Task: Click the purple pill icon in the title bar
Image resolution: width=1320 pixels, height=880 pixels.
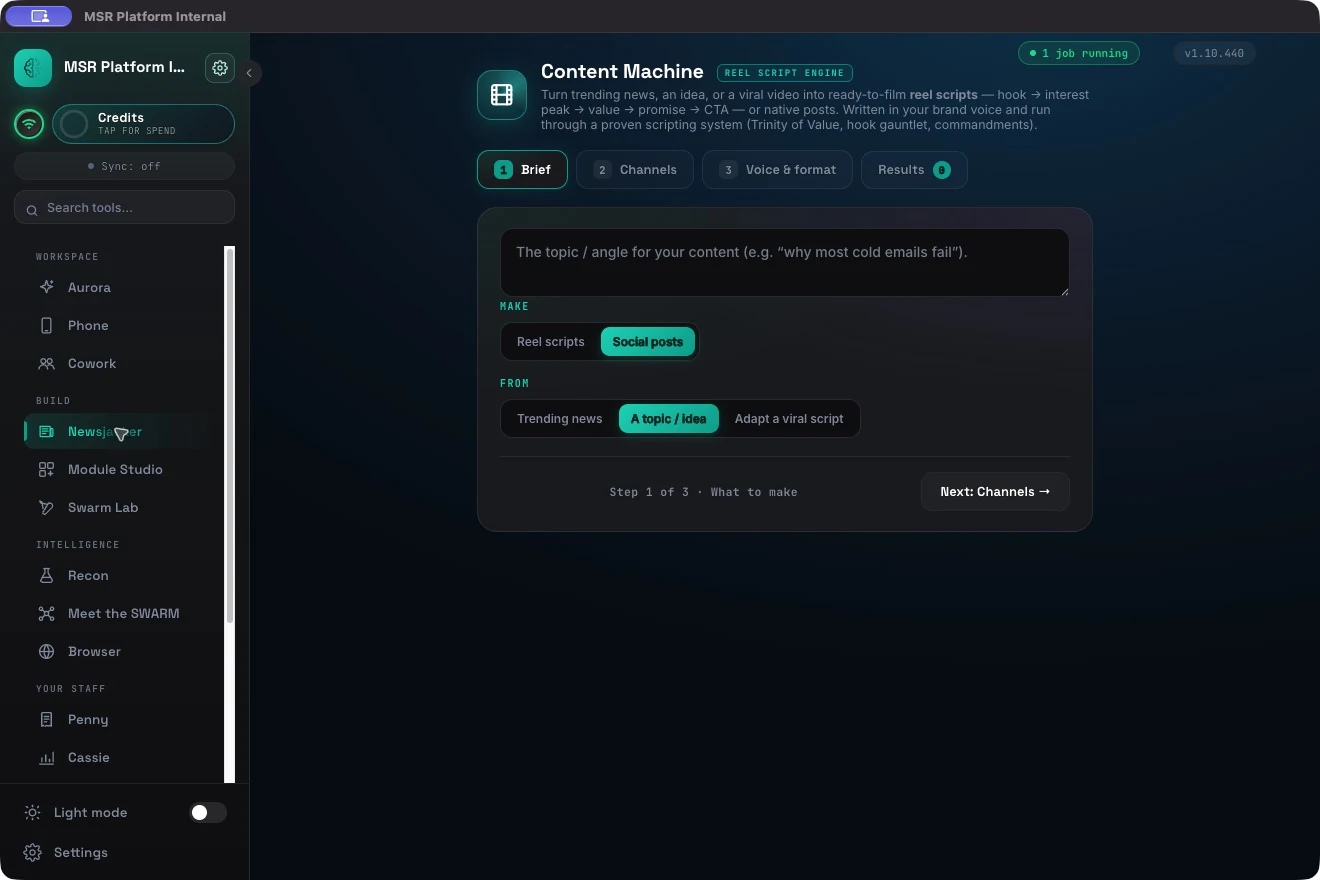Action: [x=39, y=16]
